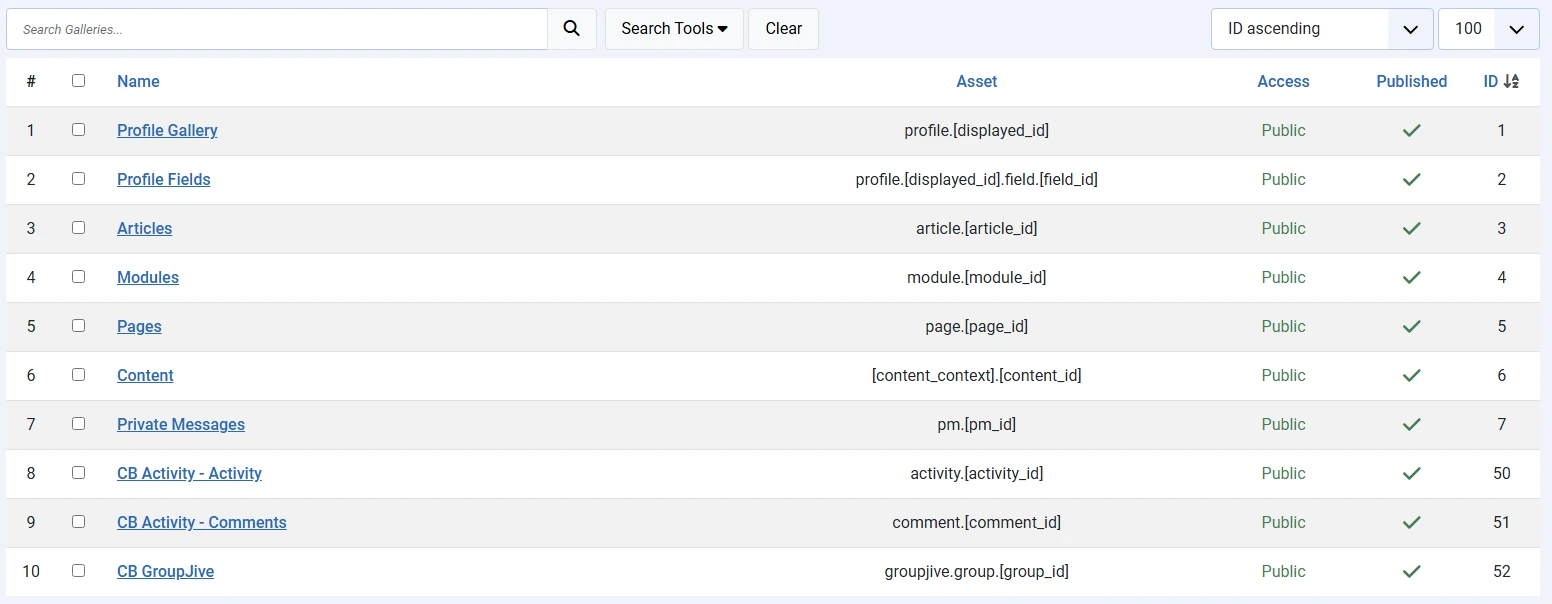Toggle published checkmark for Profile Gallery
This screenshot has width=1552, height=604.
click(x=1411, y=130)
